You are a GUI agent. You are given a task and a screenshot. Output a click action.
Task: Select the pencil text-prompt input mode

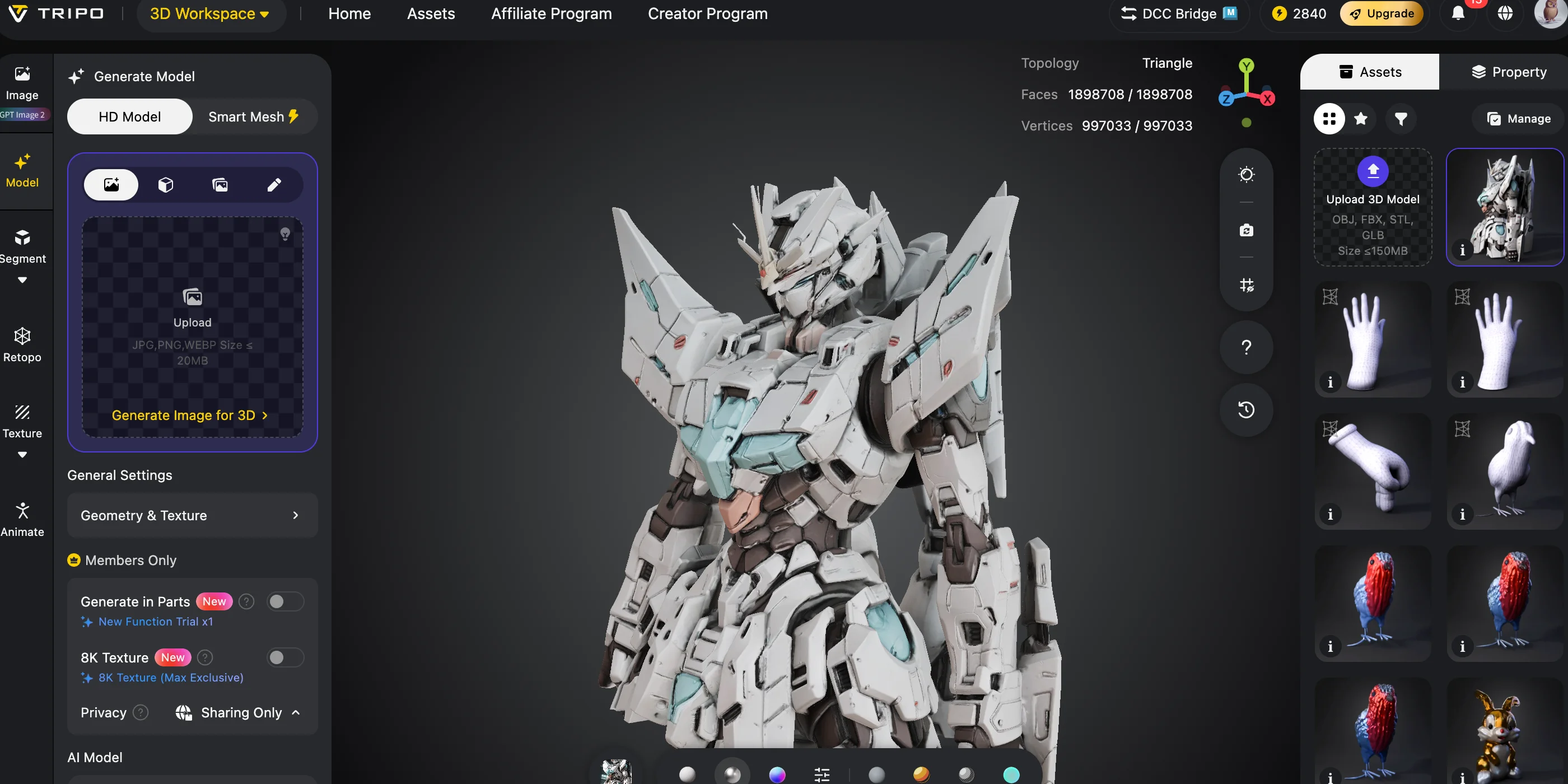[274, 184]
